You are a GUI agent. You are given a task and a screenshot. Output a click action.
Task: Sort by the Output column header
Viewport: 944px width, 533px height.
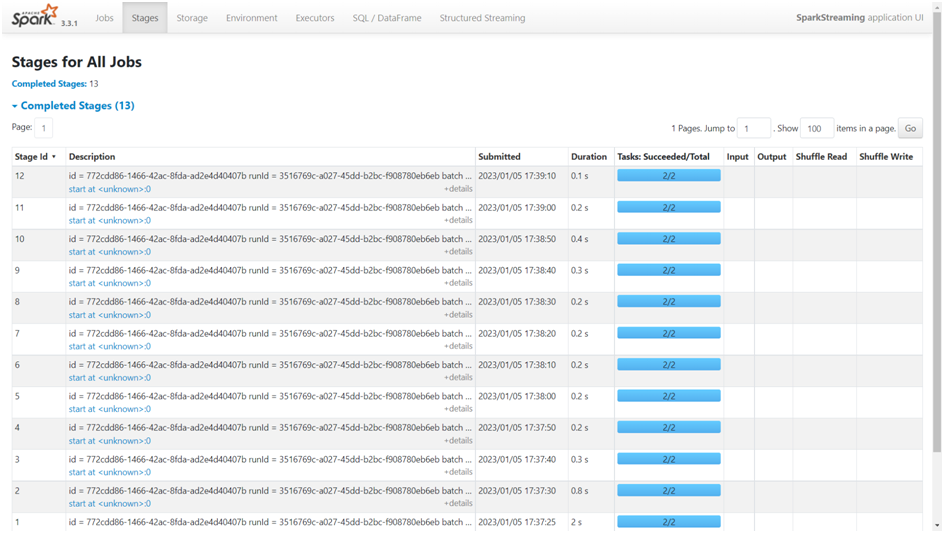772,157
